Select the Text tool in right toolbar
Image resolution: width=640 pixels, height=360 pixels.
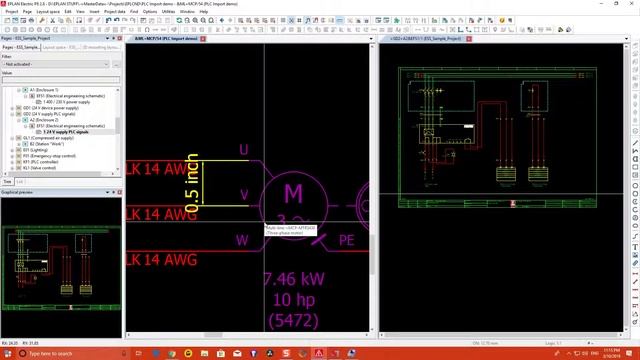[636, 247]
